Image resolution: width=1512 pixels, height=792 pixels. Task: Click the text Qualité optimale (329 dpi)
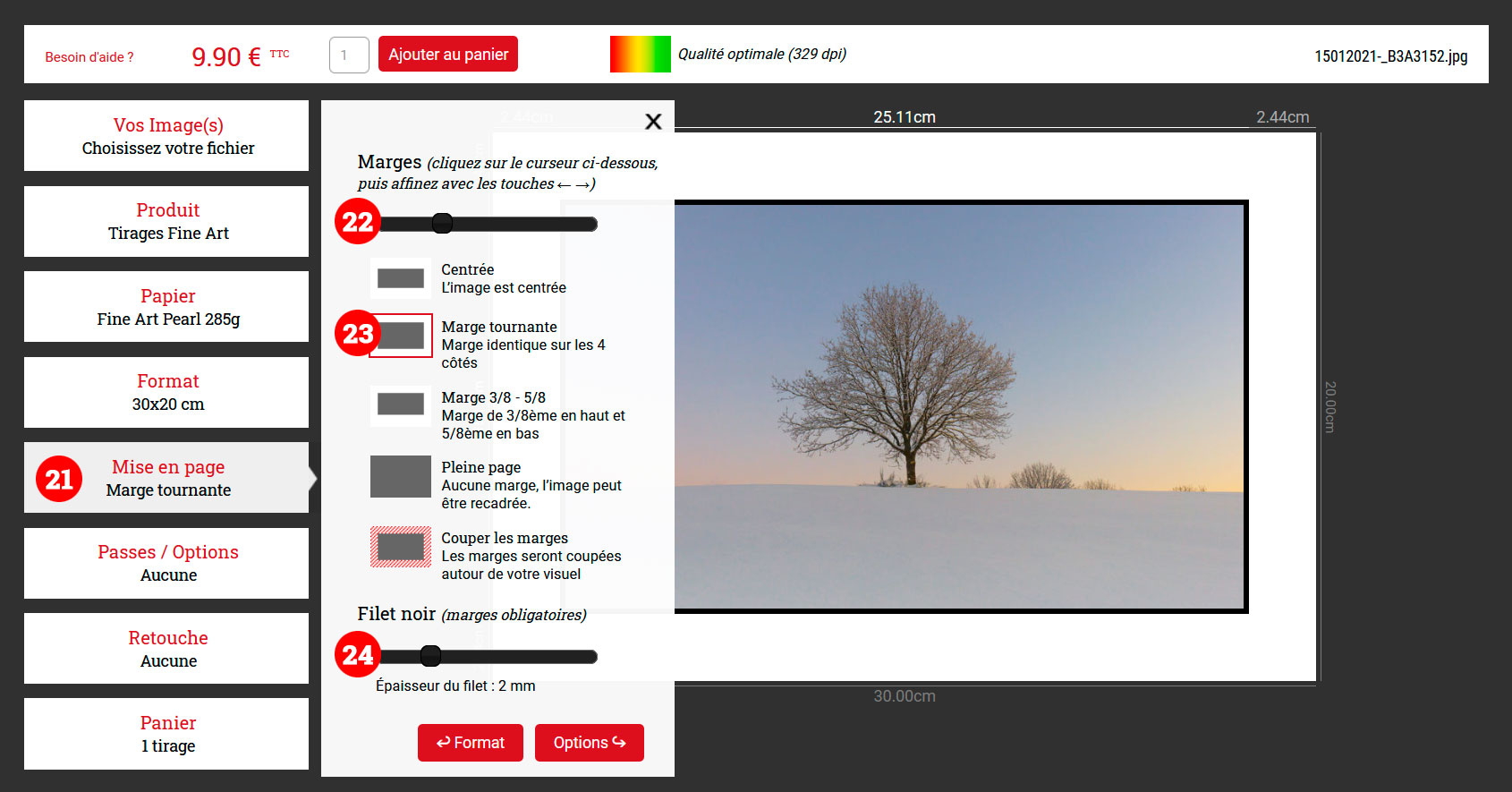coord(762,54)
